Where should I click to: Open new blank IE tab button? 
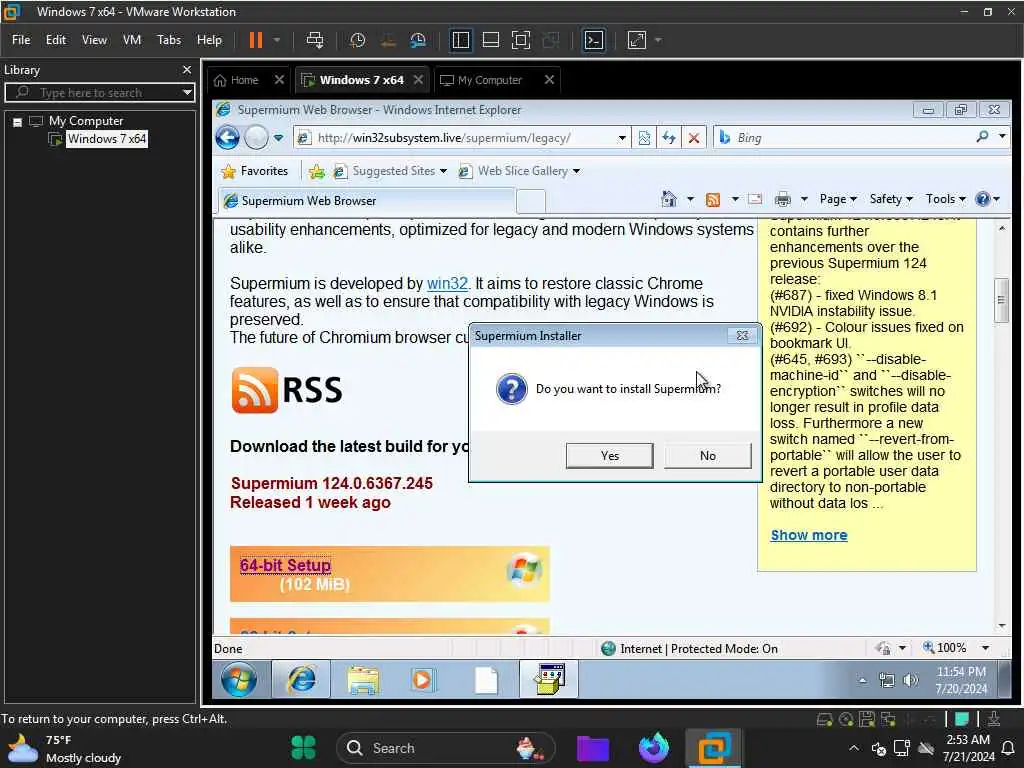tap(530, 200)
